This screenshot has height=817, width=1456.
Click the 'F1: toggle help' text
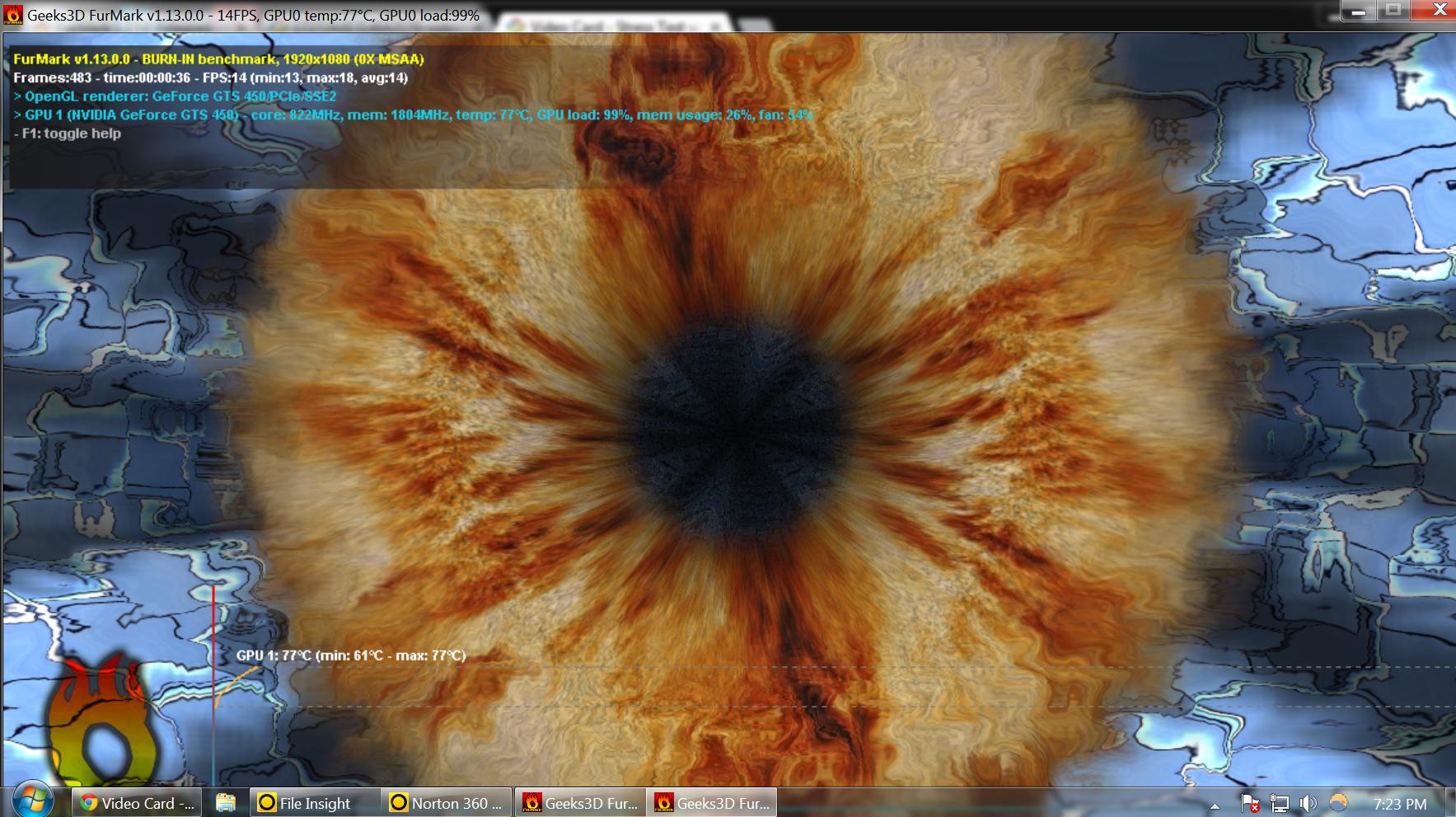[72, 134]
